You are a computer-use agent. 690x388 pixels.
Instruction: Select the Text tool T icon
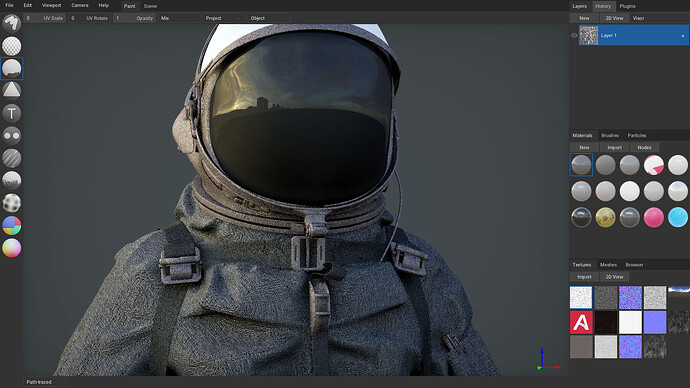coord(11,113)
